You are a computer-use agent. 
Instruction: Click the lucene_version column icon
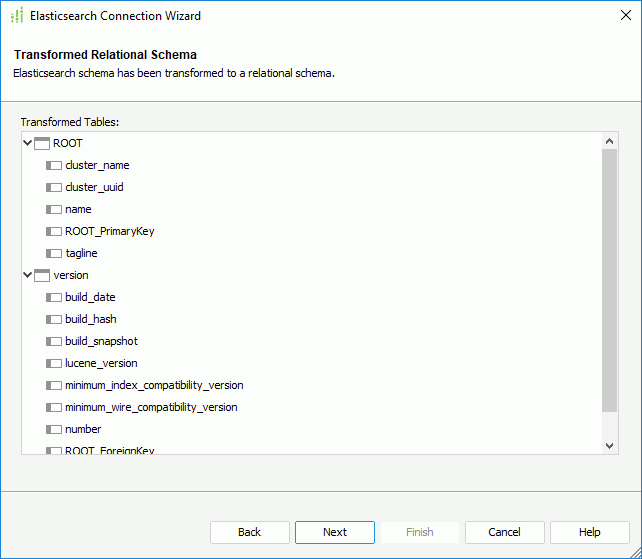(54, 363)
